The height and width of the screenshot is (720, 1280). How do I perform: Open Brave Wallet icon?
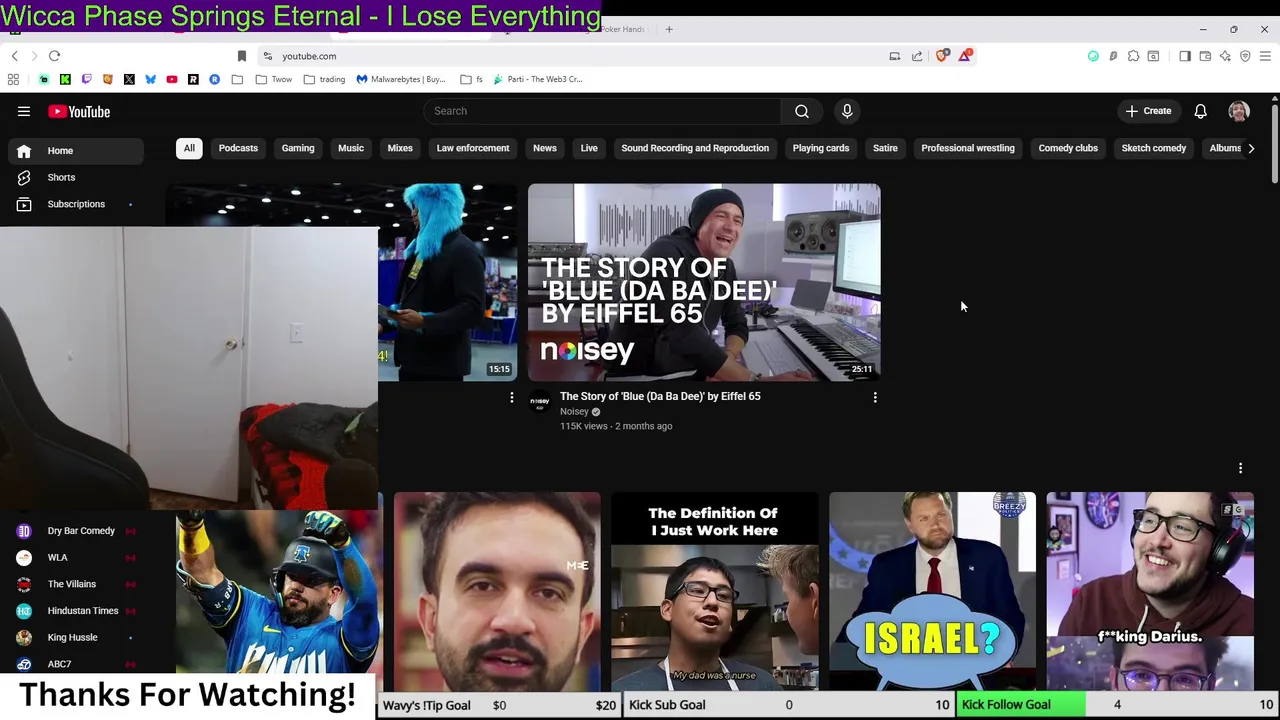1205,56
